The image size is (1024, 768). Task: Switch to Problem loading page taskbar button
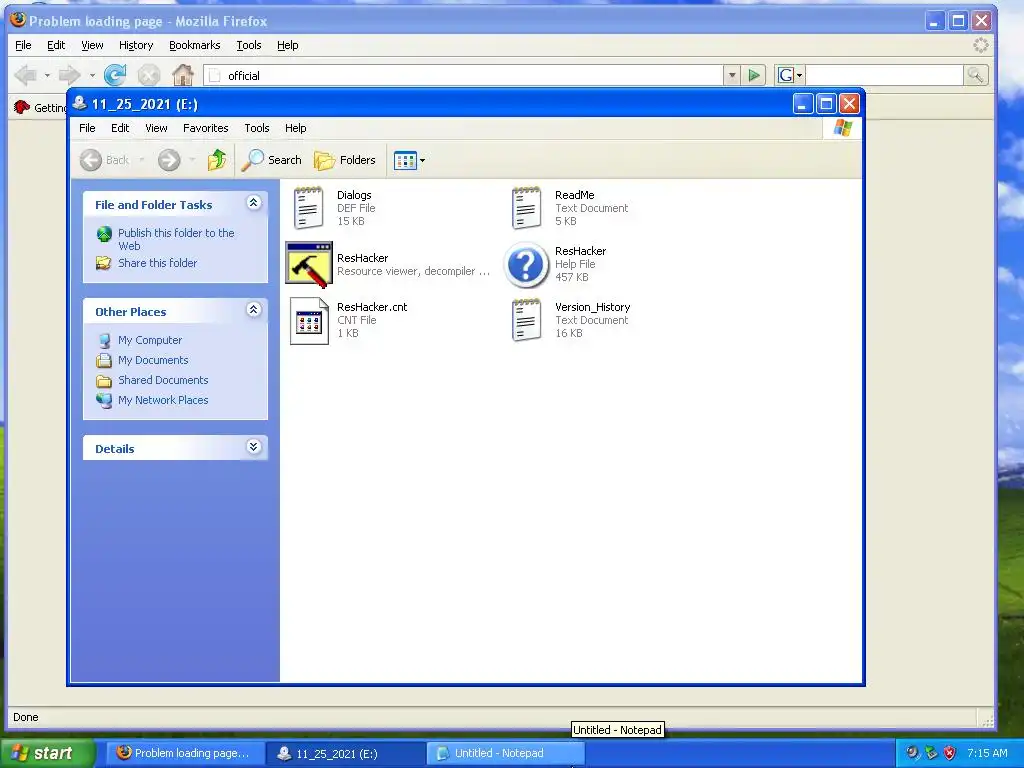[184, 753]
